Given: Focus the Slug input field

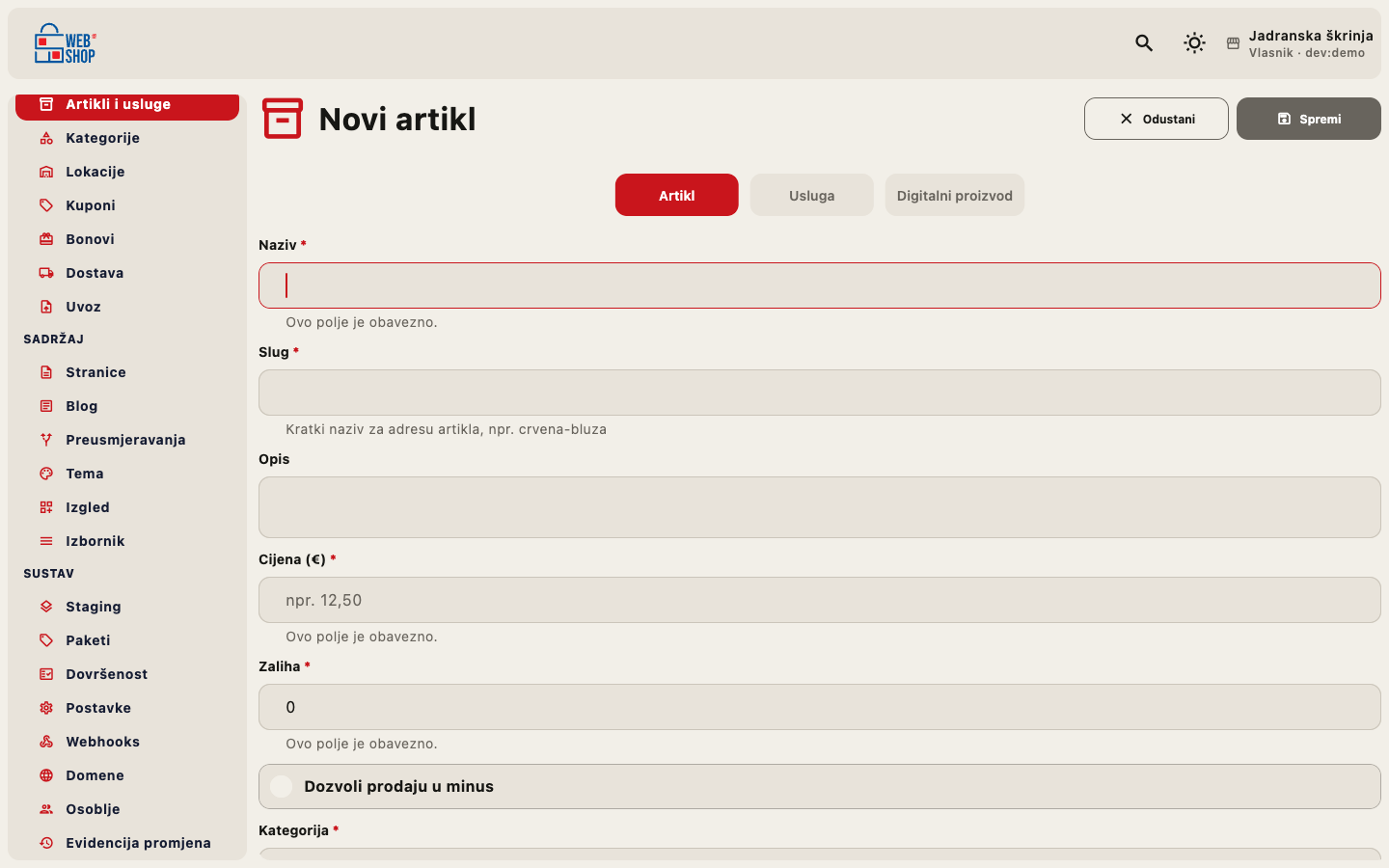Looking at the screenshot, I should point(820,393).
